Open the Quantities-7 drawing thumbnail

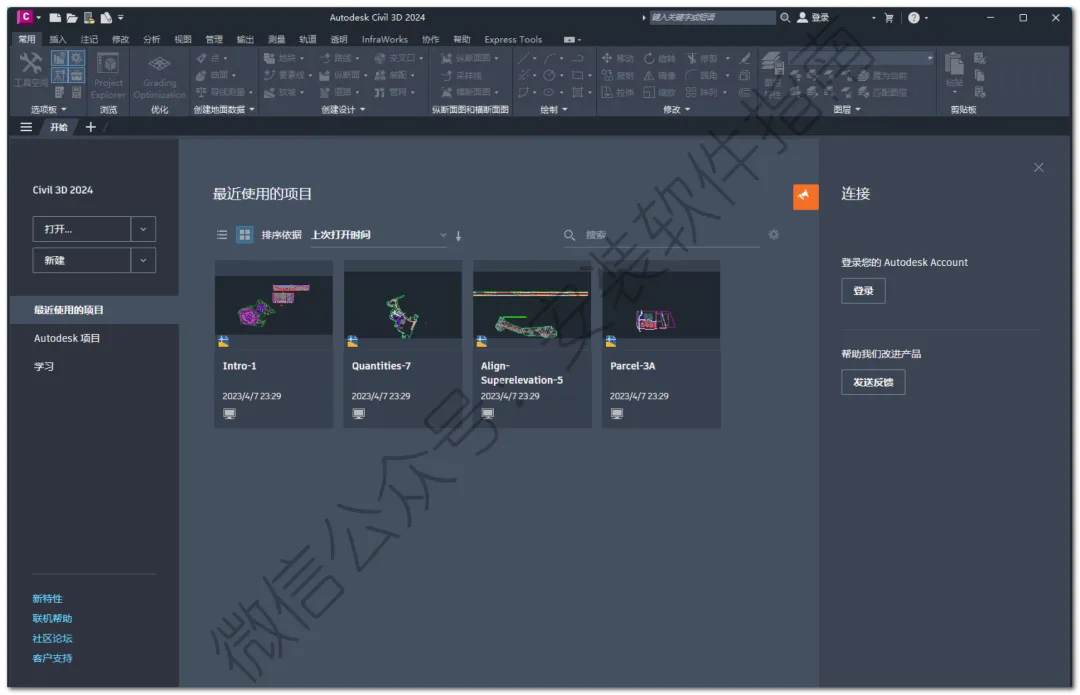pos(403,302)
